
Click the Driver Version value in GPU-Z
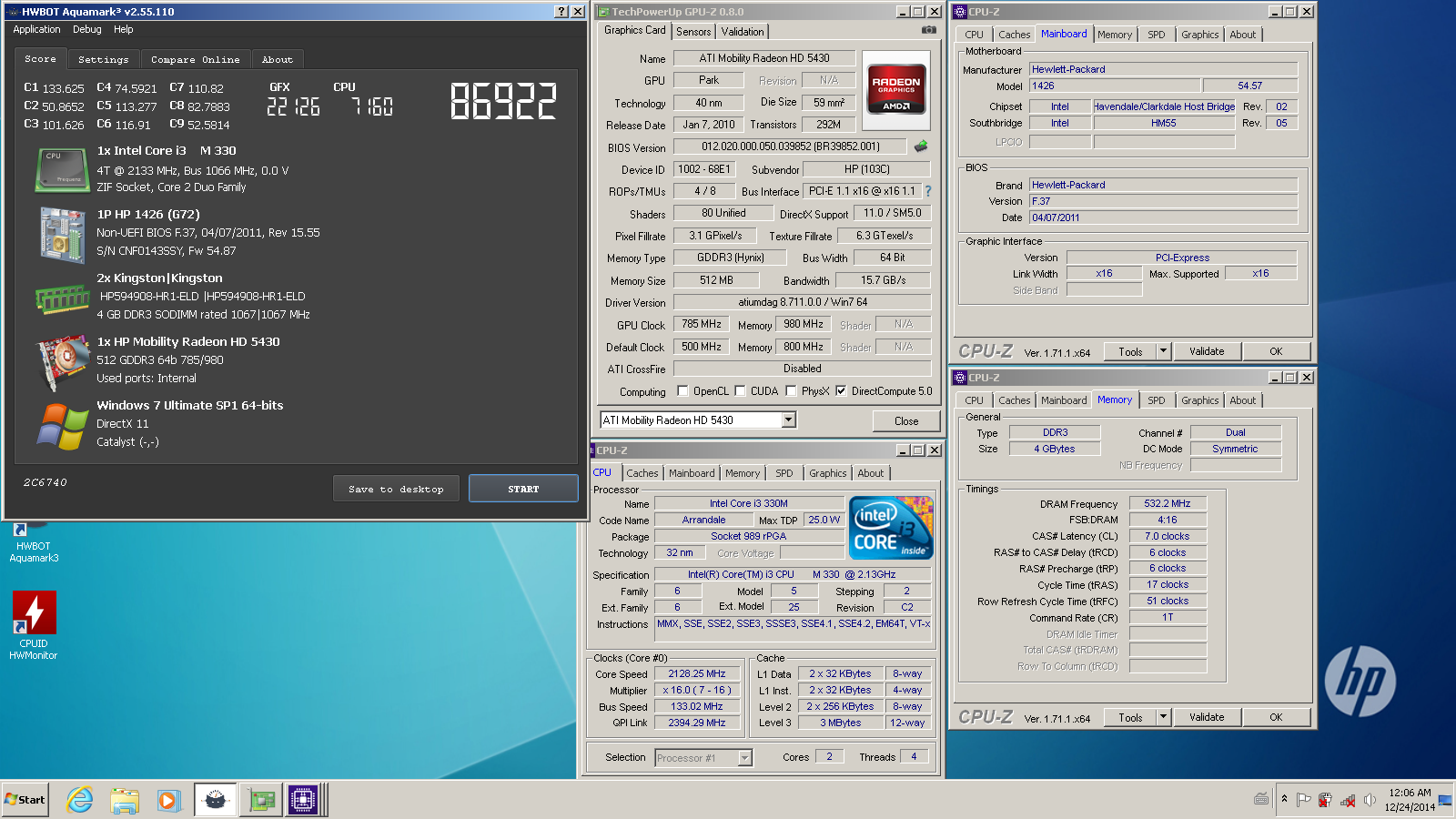[803, 302]
